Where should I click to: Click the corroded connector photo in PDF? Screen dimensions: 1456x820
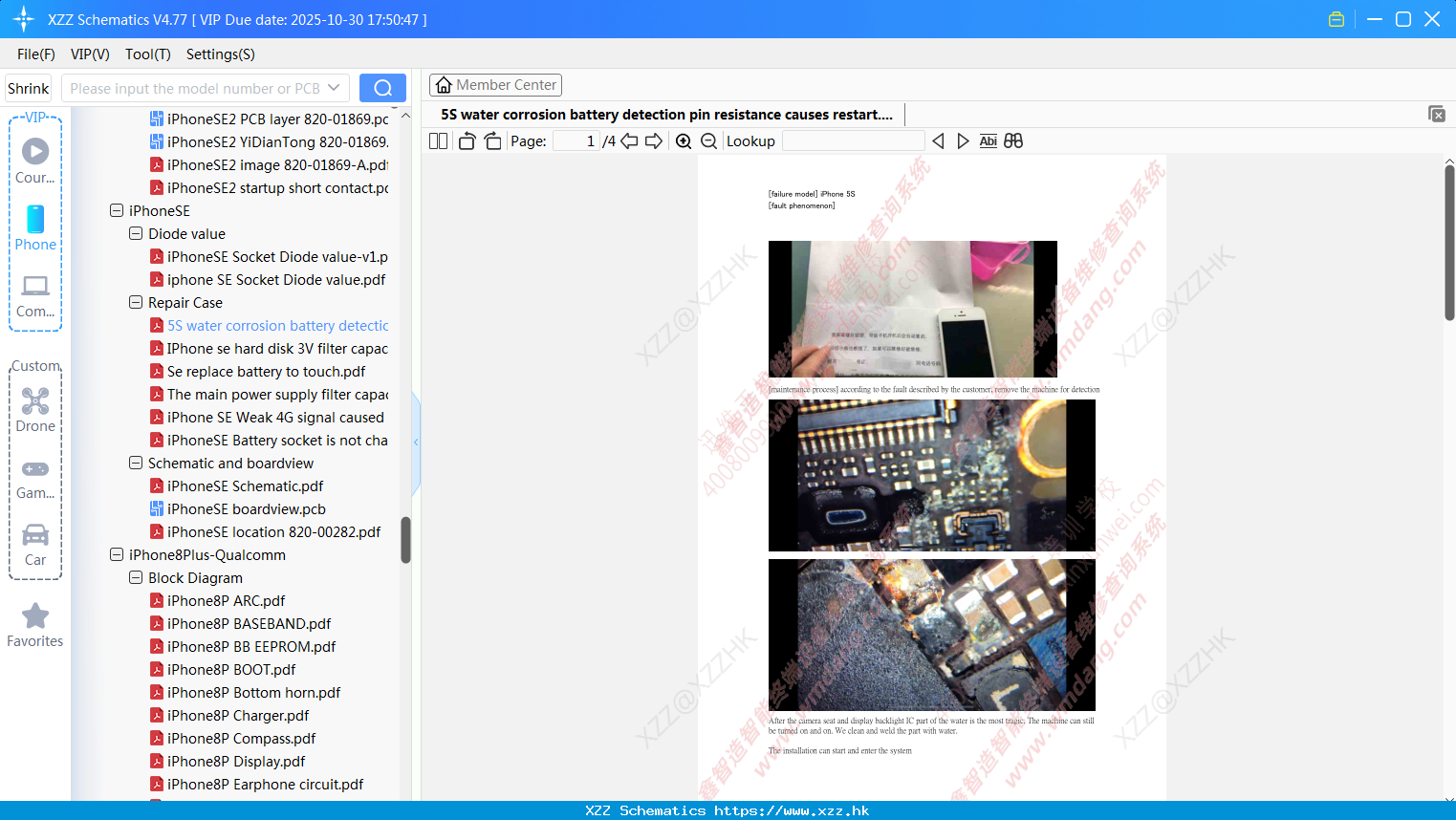tap(932, 475)
